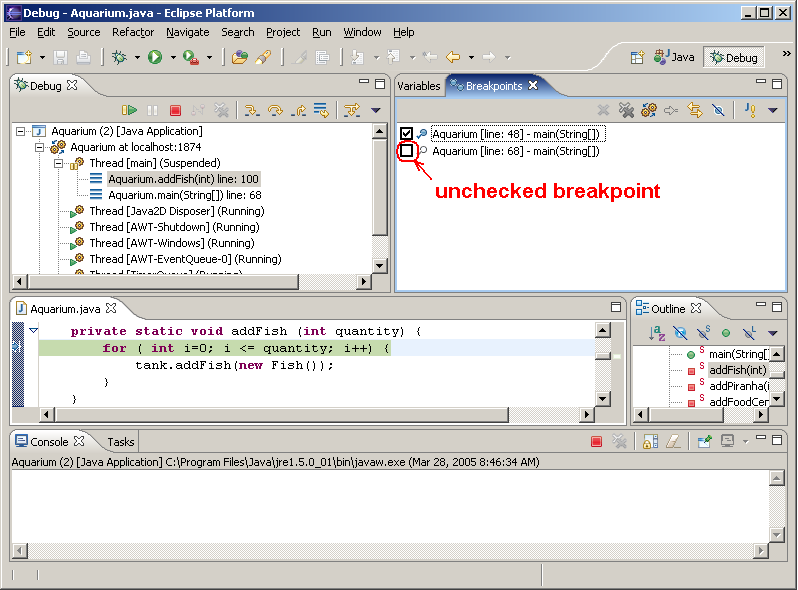Collapse the addFish method fold arrow in editor
Viewport: 798px width, 590px height.
[34, 331]
